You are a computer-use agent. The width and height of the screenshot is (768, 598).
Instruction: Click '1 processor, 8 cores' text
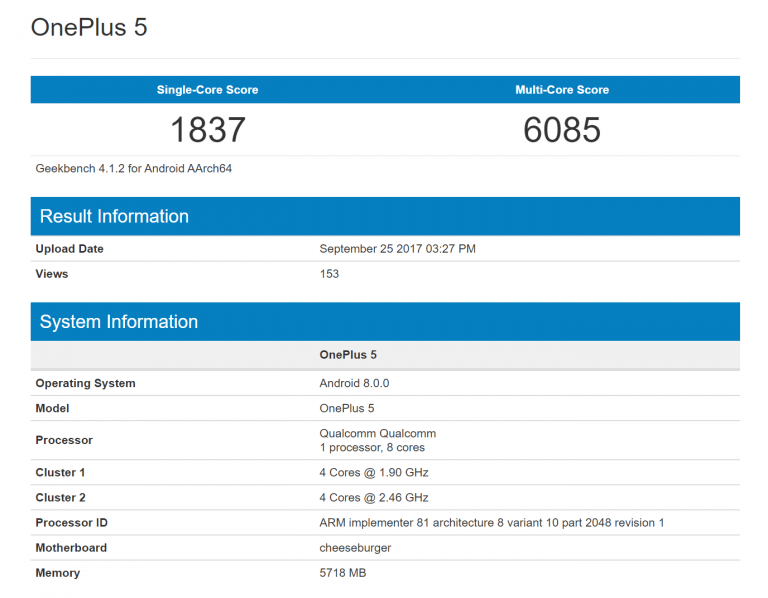pos(372,447)
